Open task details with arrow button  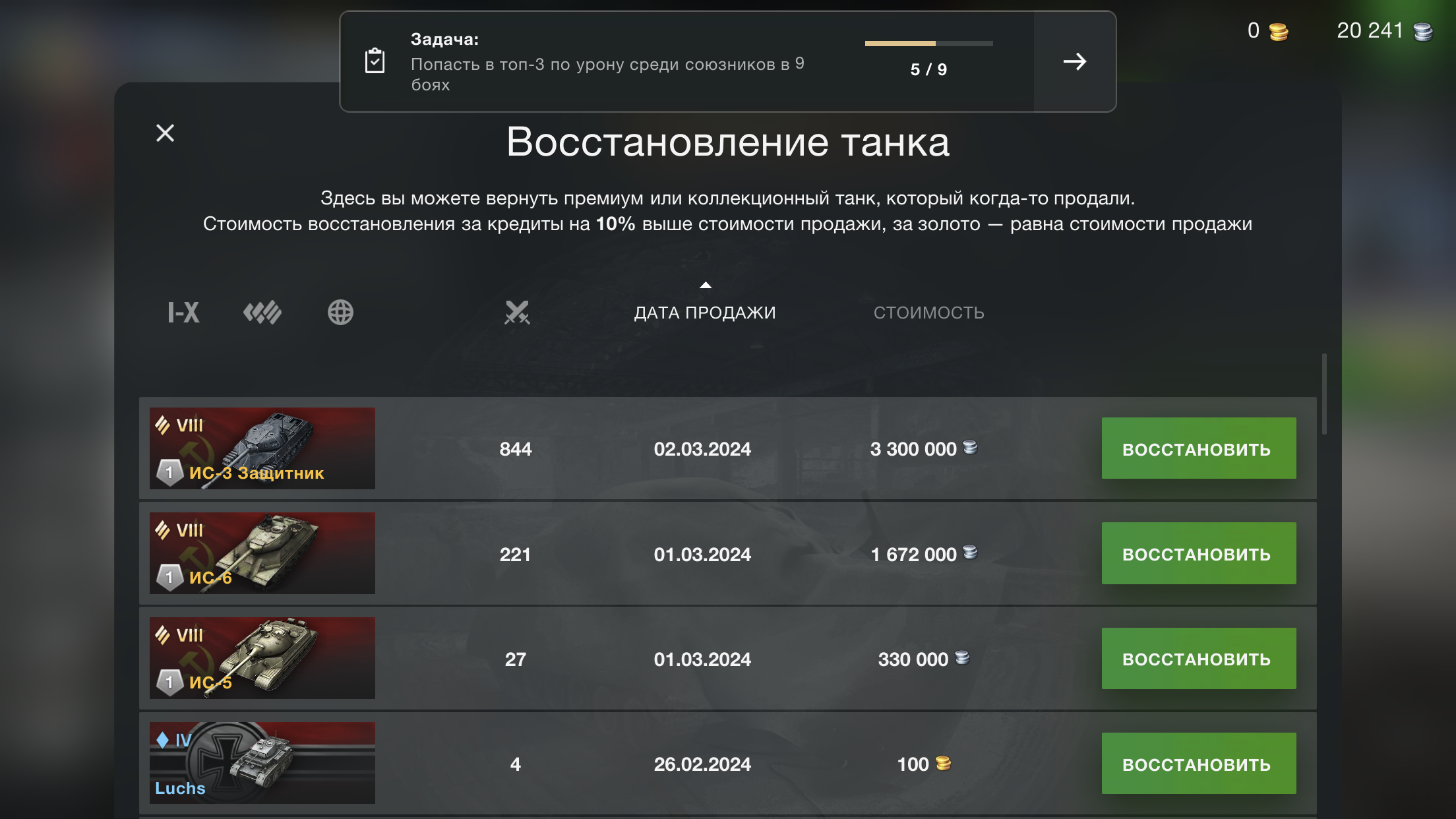(x=1075, y=61)
